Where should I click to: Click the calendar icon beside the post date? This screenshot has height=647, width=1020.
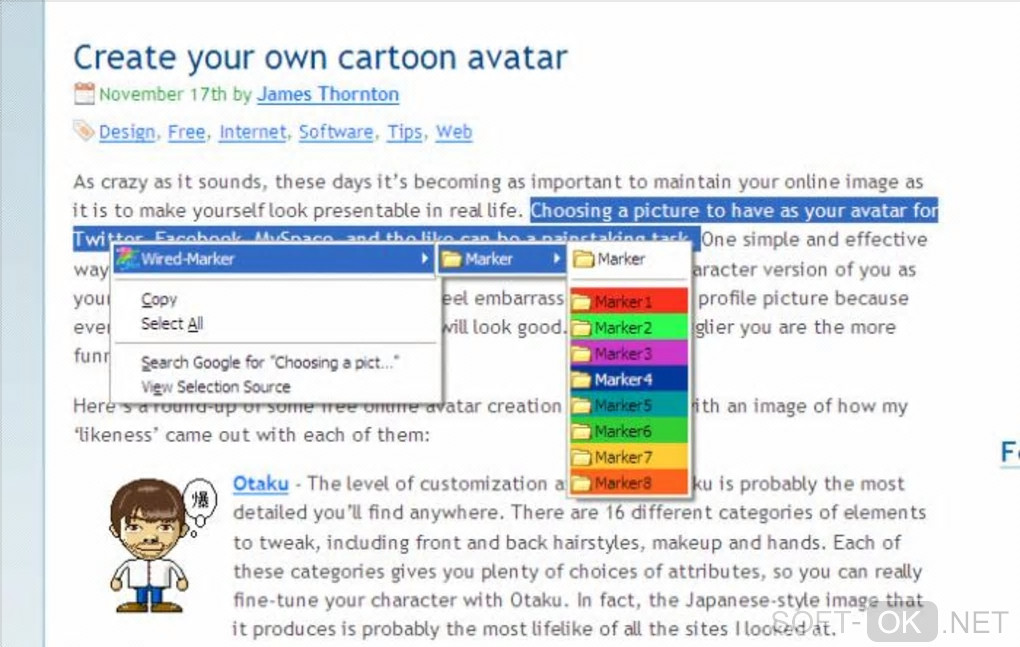(84, 95)
